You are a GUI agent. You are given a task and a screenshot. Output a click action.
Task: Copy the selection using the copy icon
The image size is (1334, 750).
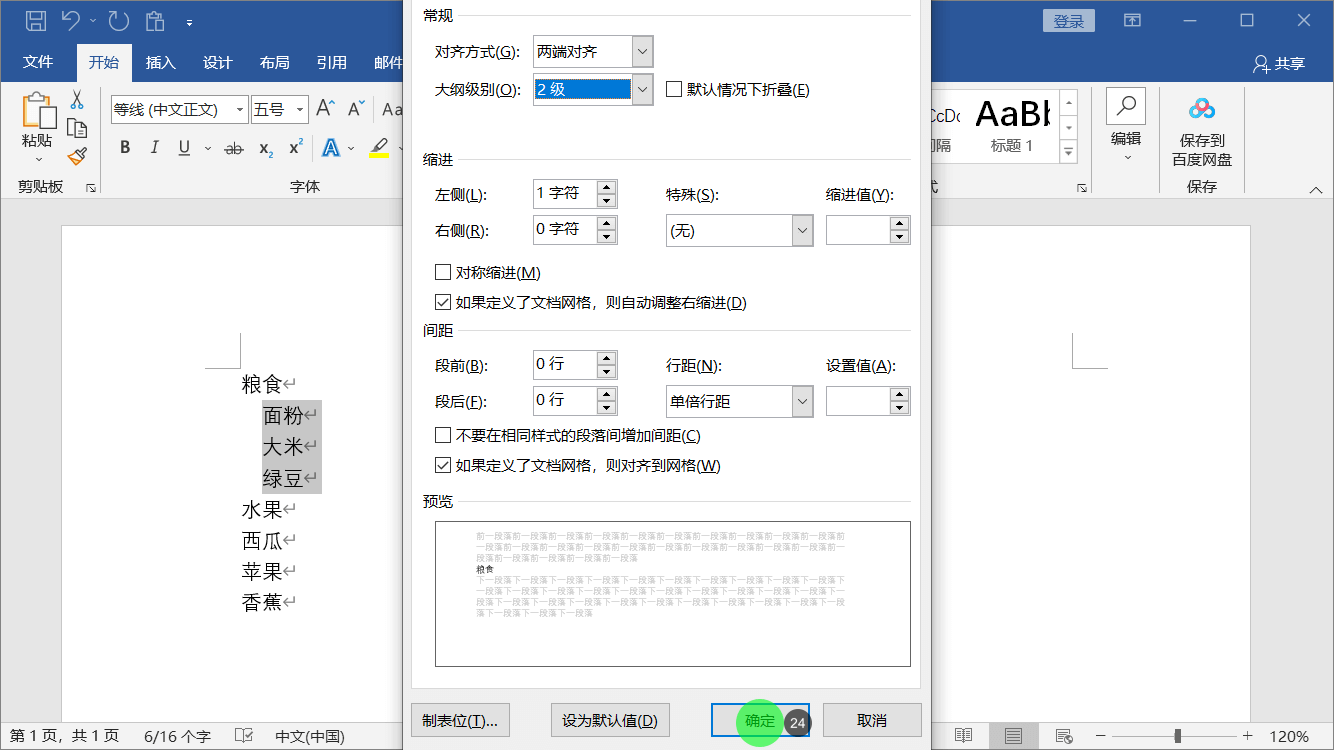(x=77, y=128)
